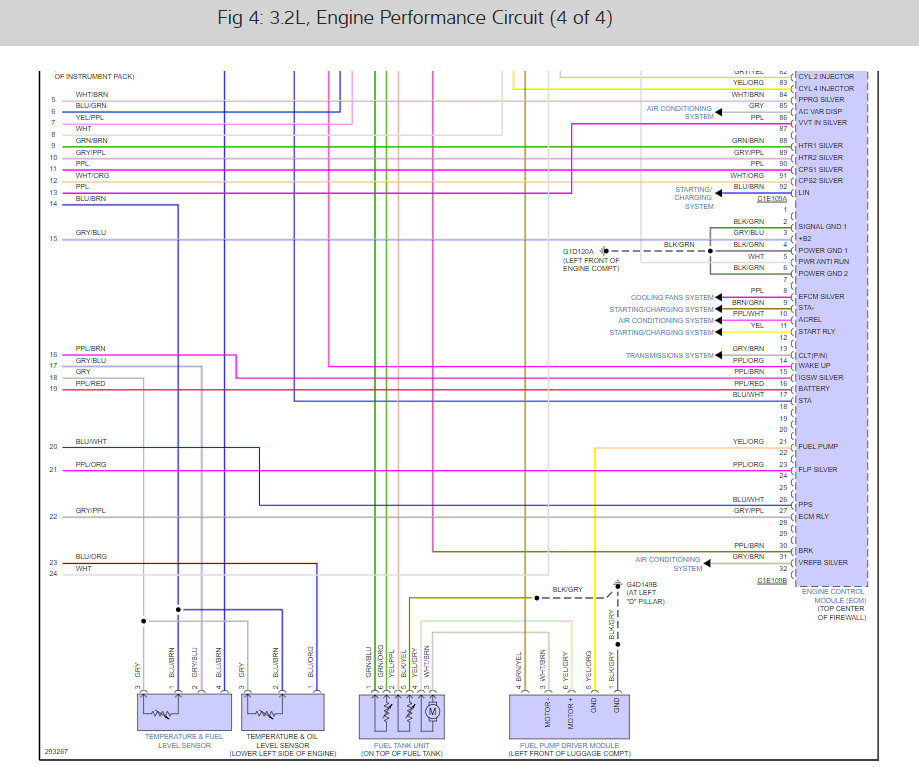
Task: Select the PWR ANTI RUN pin label
Action: [x=823, y=261]
